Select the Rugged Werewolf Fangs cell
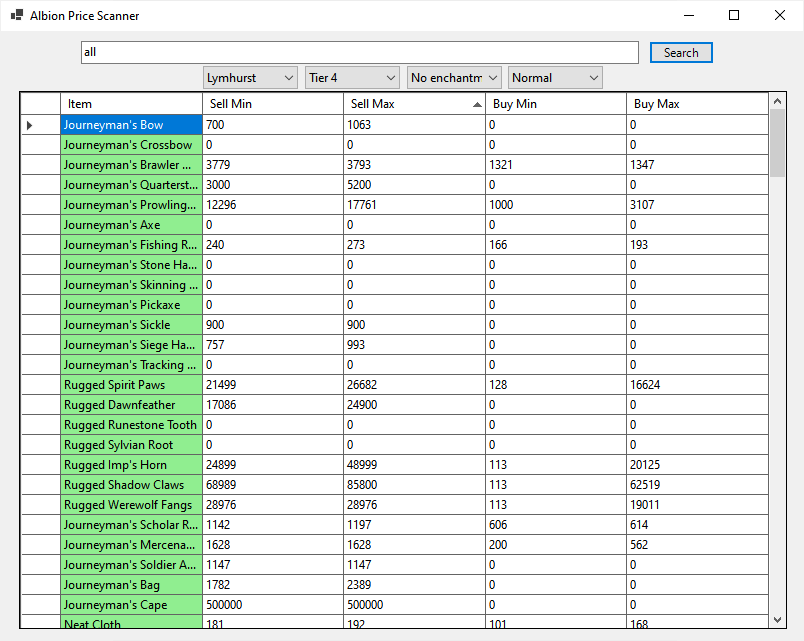804x641 pixels. (132, 505)
